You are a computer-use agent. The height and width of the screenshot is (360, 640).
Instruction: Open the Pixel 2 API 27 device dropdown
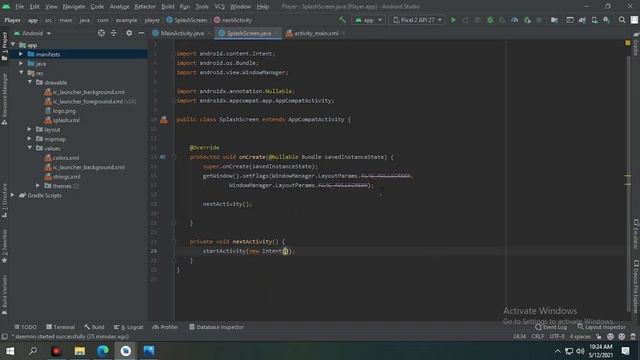418,20
